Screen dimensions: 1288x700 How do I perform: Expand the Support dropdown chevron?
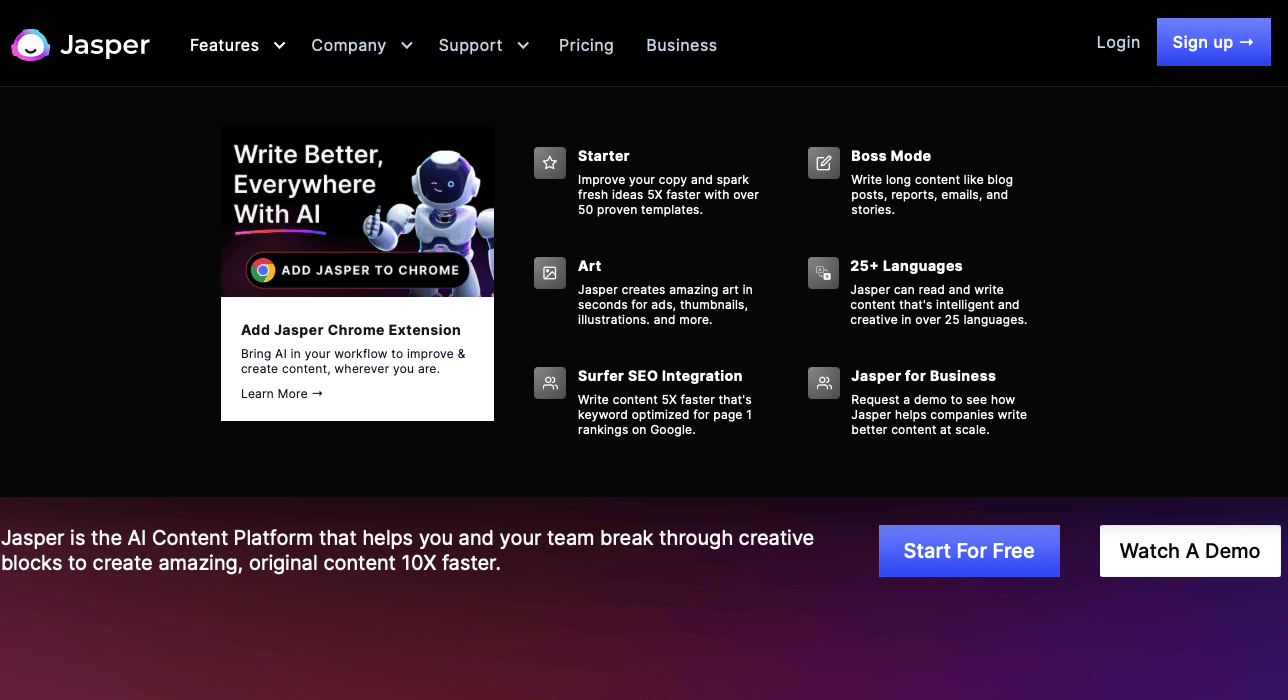click(x=523, y=45)
